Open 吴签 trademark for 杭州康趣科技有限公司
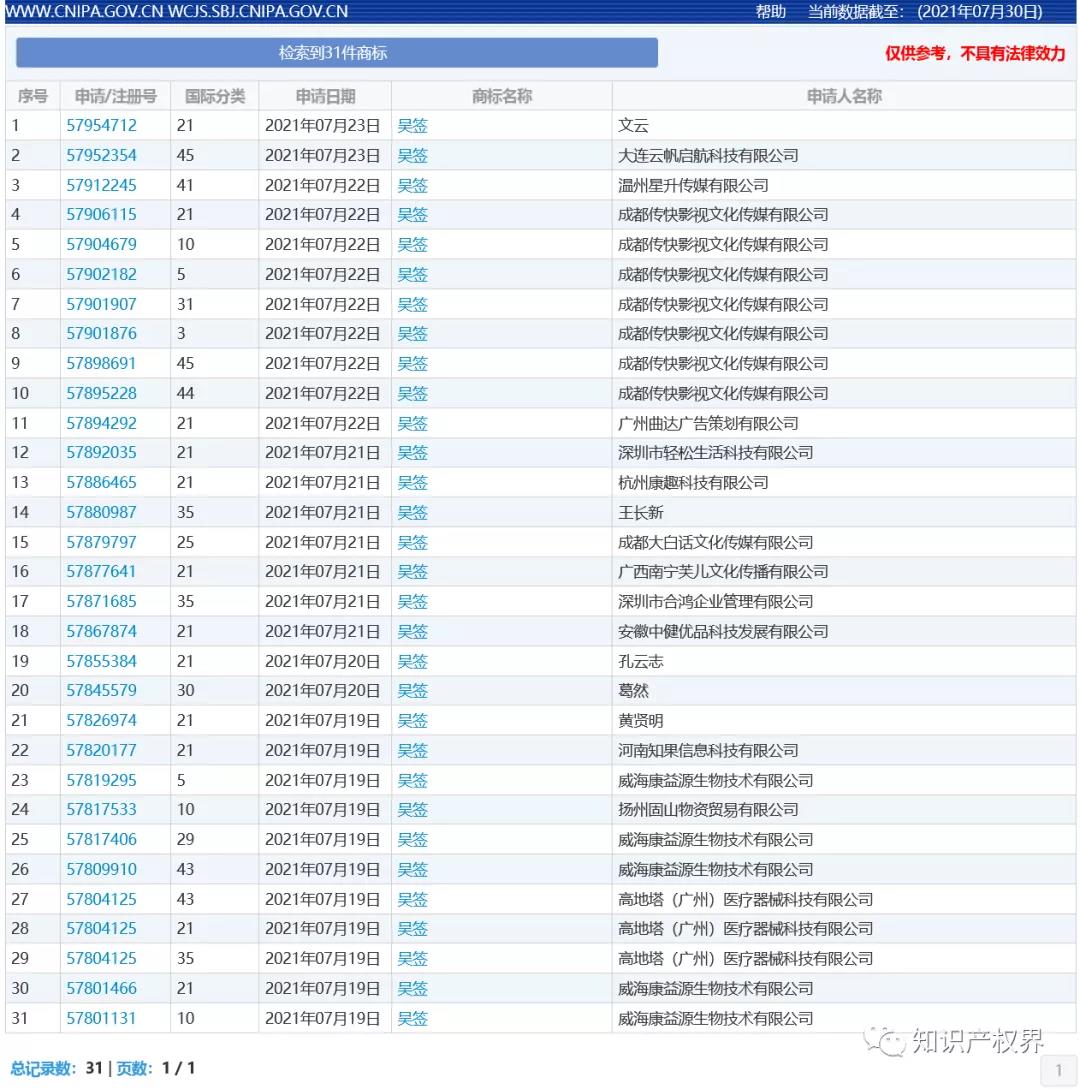 click(x=413, y=483)
